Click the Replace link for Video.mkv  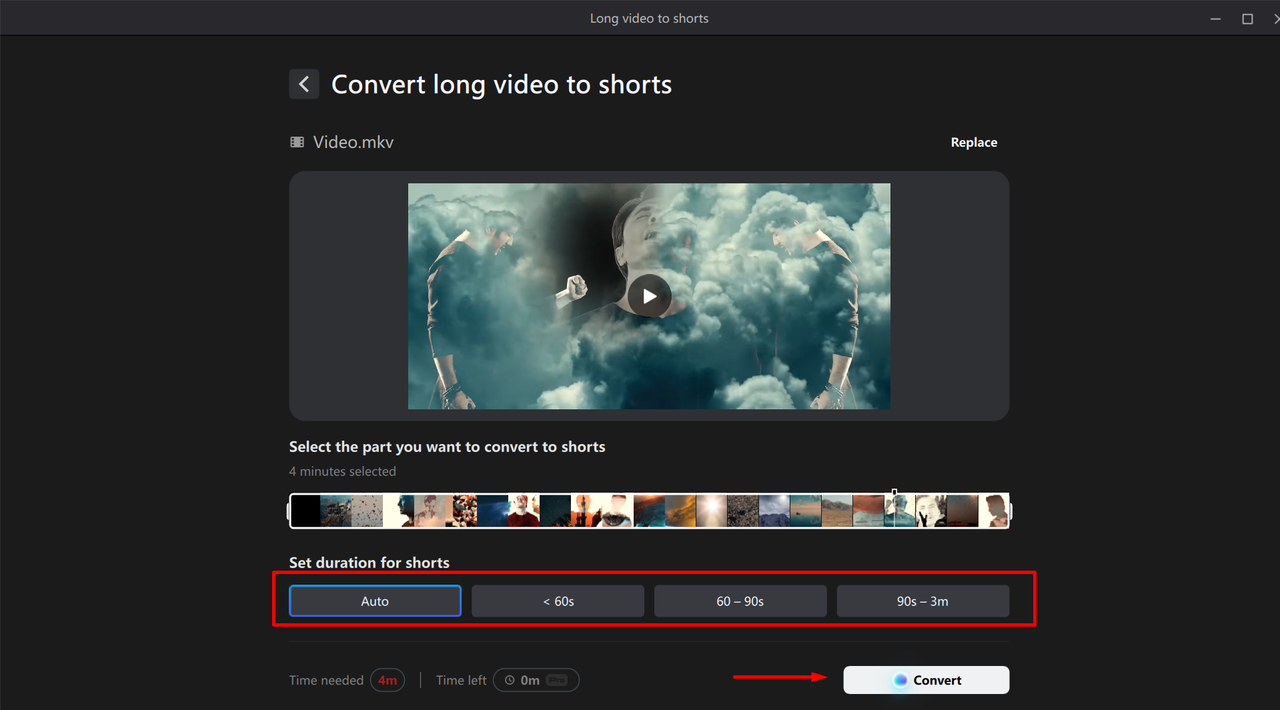pyautogui.click(x=973, y=142)
